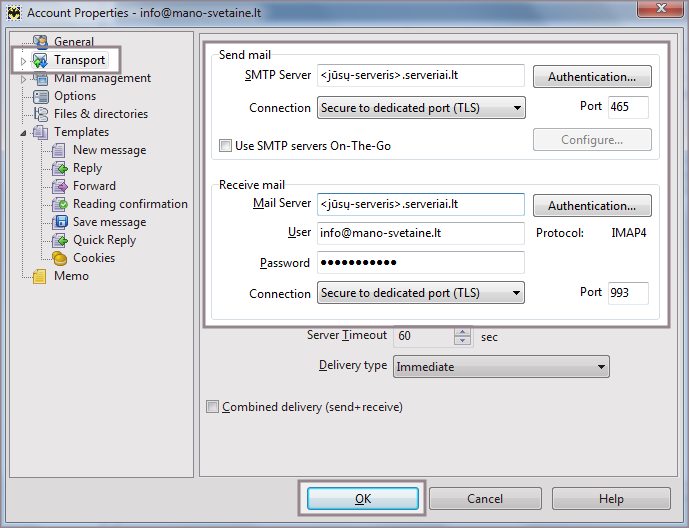Click the SMTP Server input field
Screen dimensions: 689x528
(x=420, y=76)
